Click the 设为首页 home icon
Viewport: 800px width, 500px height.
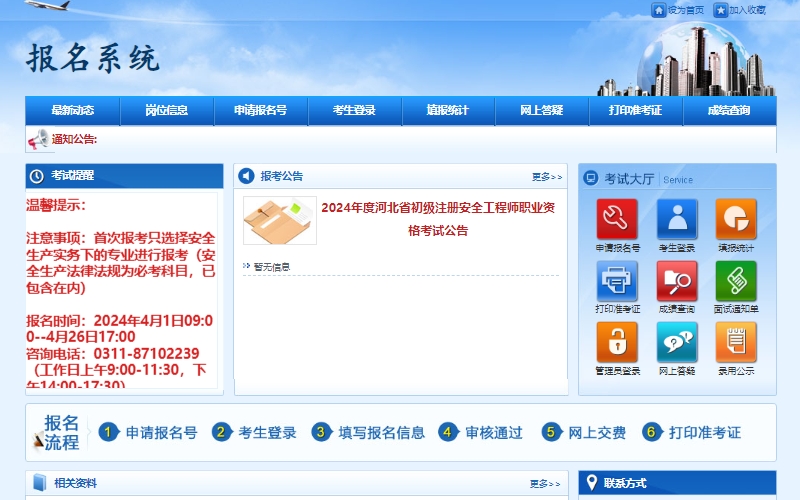[659, 10]
